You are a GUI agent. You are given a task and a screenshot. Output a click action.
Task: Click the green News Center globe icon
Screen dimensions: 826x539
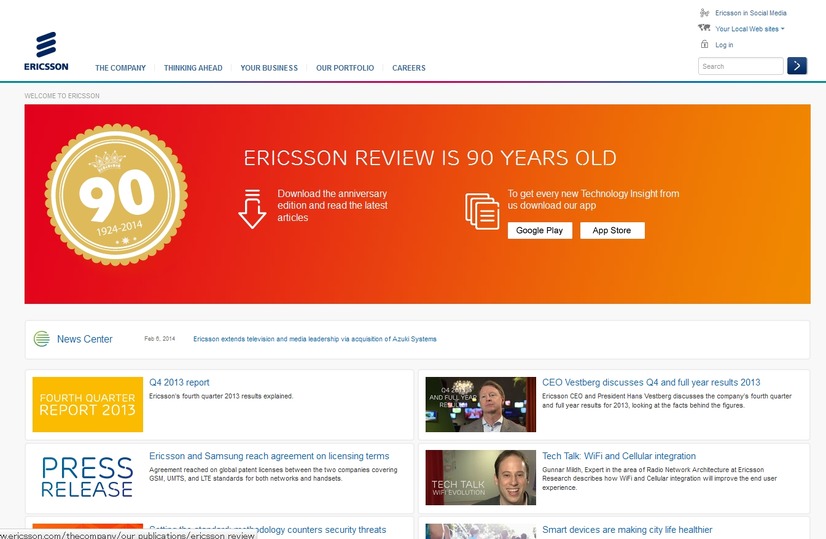[42, 339]
